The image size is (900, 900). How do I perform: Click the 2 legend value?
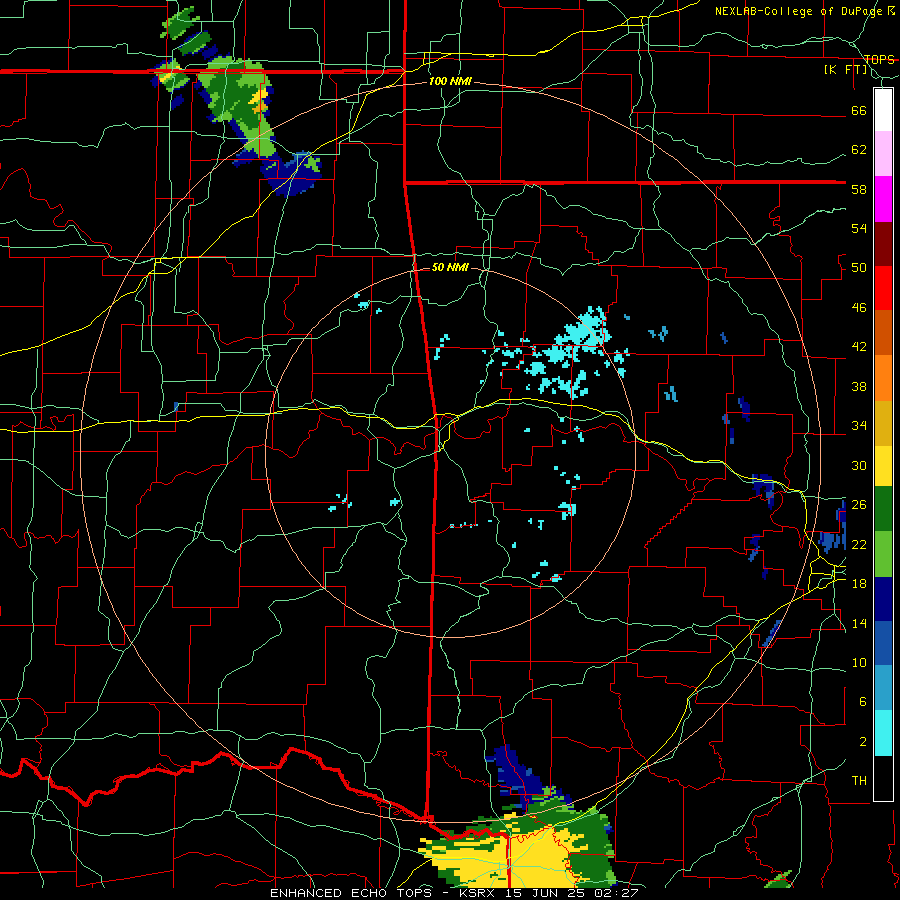coord(863,742)
